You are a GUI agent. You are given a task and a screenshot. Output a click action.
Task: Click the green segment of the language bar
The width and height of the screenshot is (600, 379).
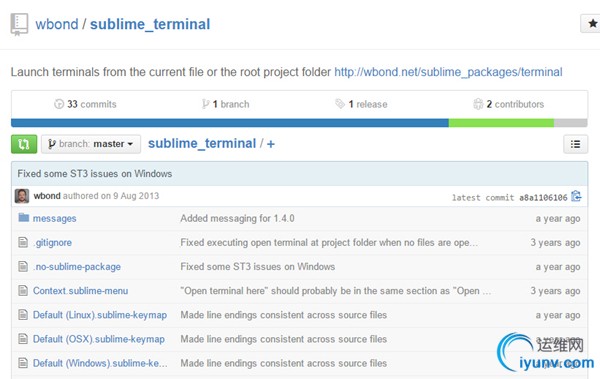[501, 123]
